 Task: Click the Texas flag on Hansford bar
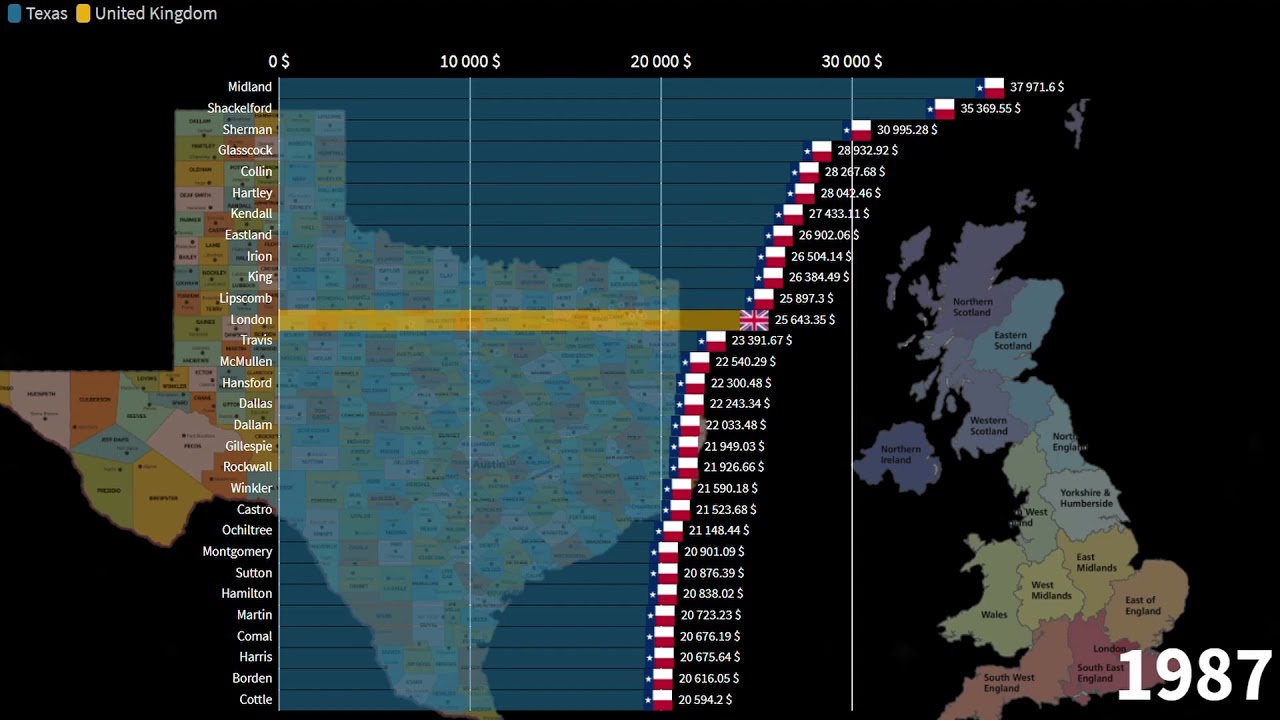pyautogui.click(x=690, y=383)
